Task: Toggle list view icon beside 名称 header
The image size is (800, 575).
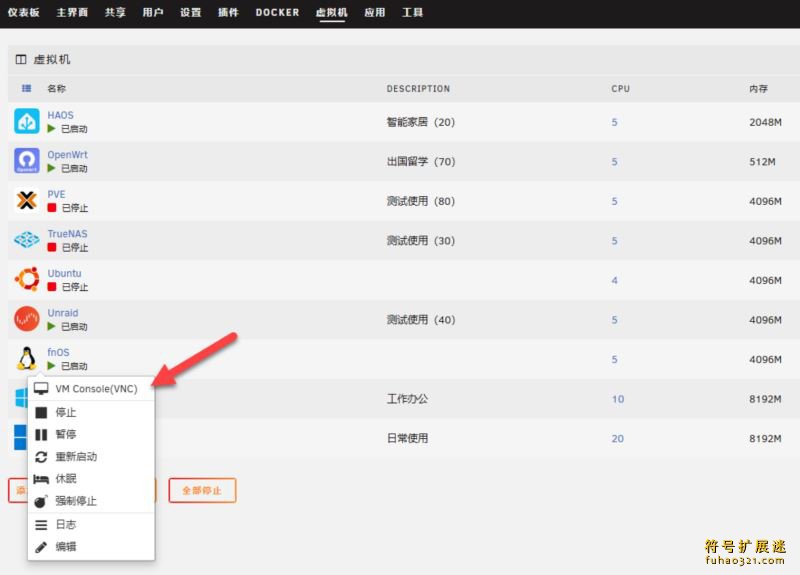Action: point(27,88)
